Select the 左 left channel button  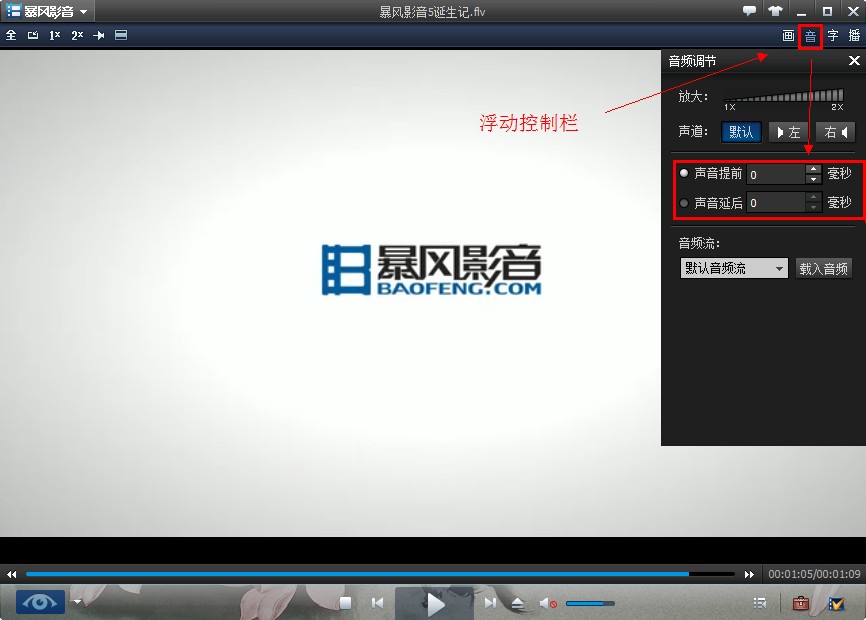click(x=788, y=131)
